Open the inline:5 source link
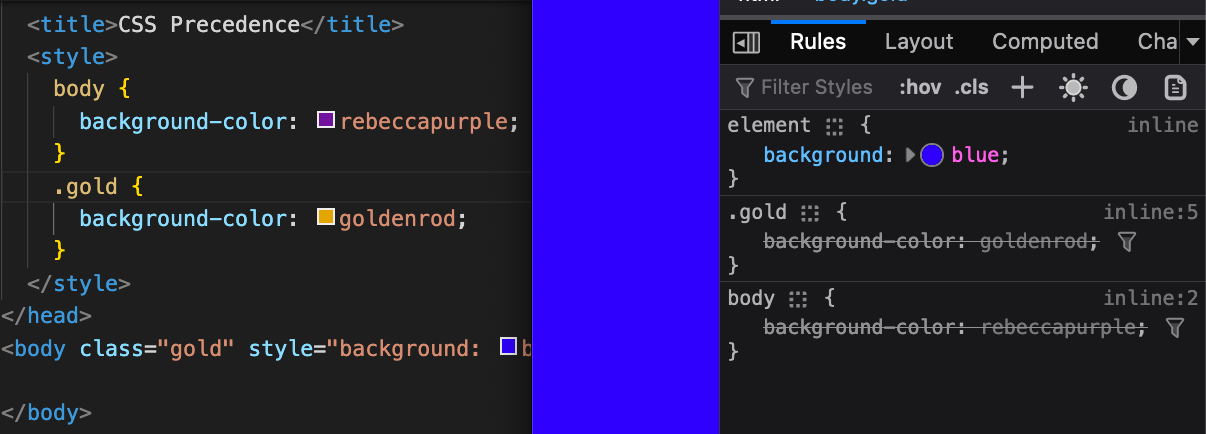 (x=1150, y=212)
